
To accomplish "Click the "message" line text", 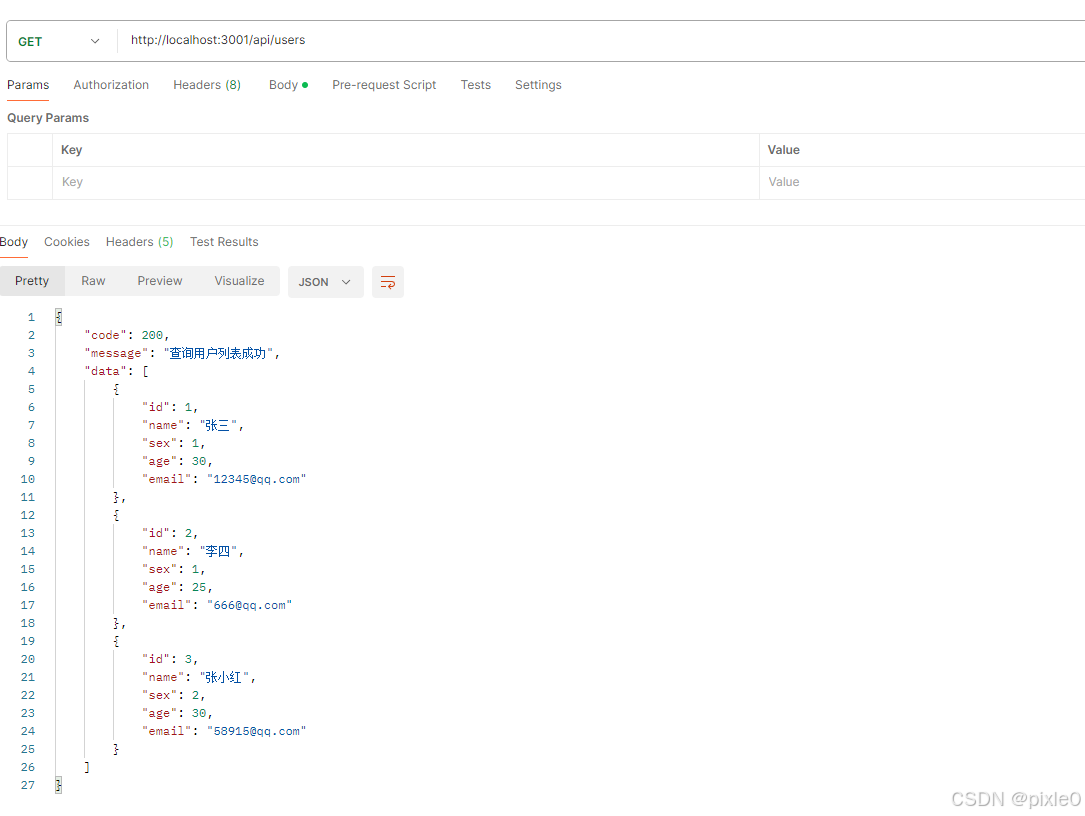I will [182, 354].
